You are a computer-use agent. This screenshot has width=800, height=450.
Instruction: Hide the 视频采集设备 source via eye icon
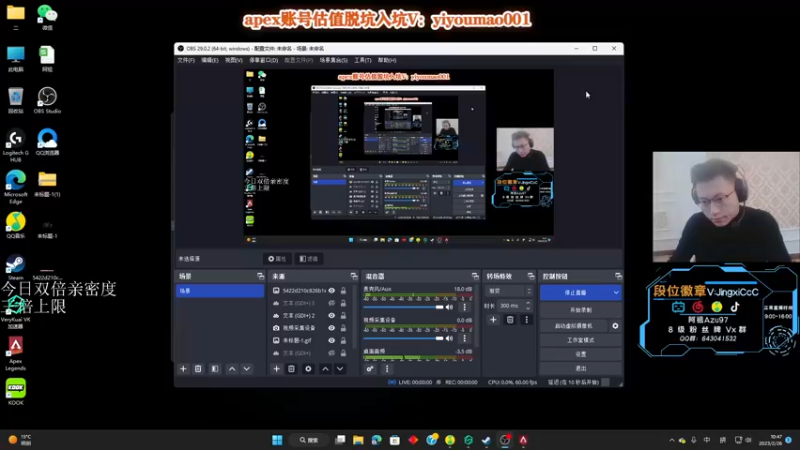point(332,328)
